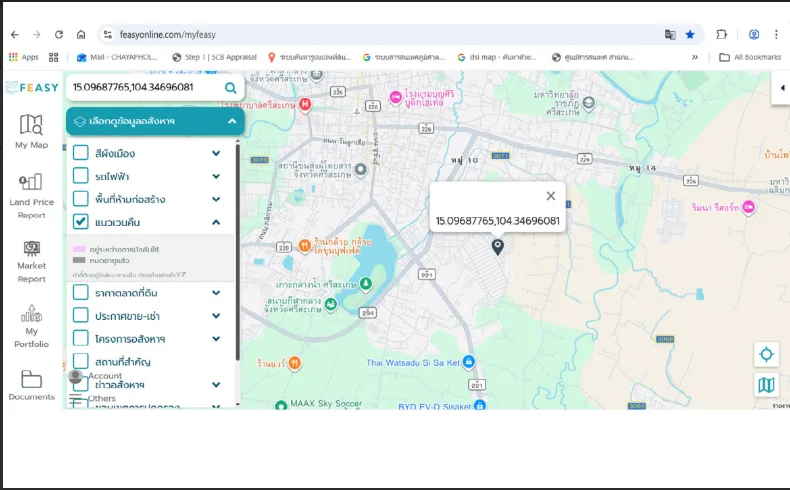Close the coordinate popup on map
790x490 pixels.
(x=551, y=196)
